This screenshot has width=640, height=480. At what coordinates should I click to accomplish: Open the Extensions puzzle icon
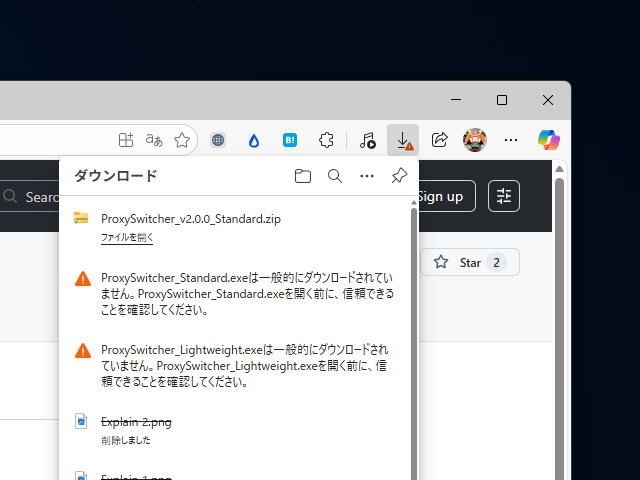coord(326,140)
